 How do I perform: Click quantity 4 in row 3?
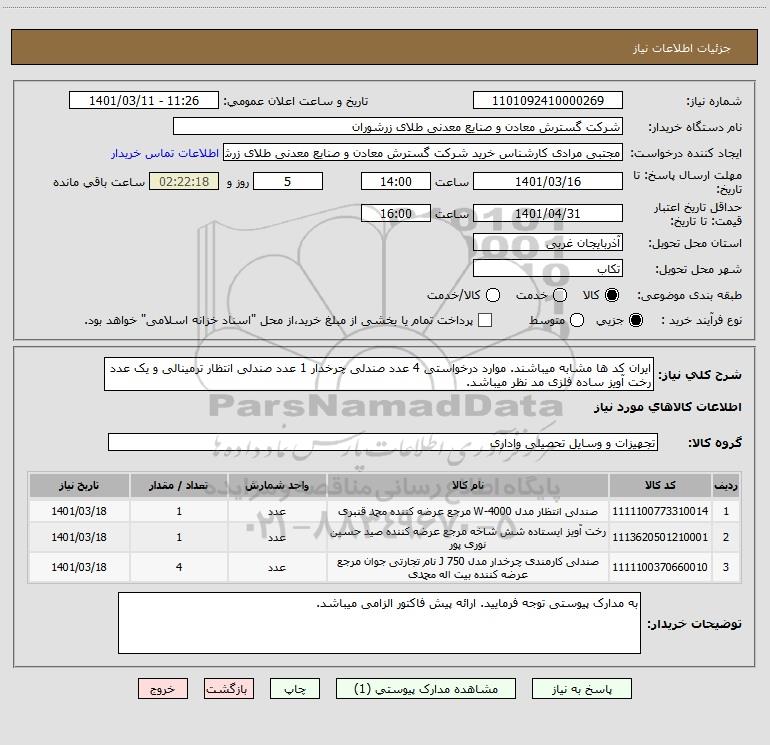pyautogui.click(x=179, y=567)
